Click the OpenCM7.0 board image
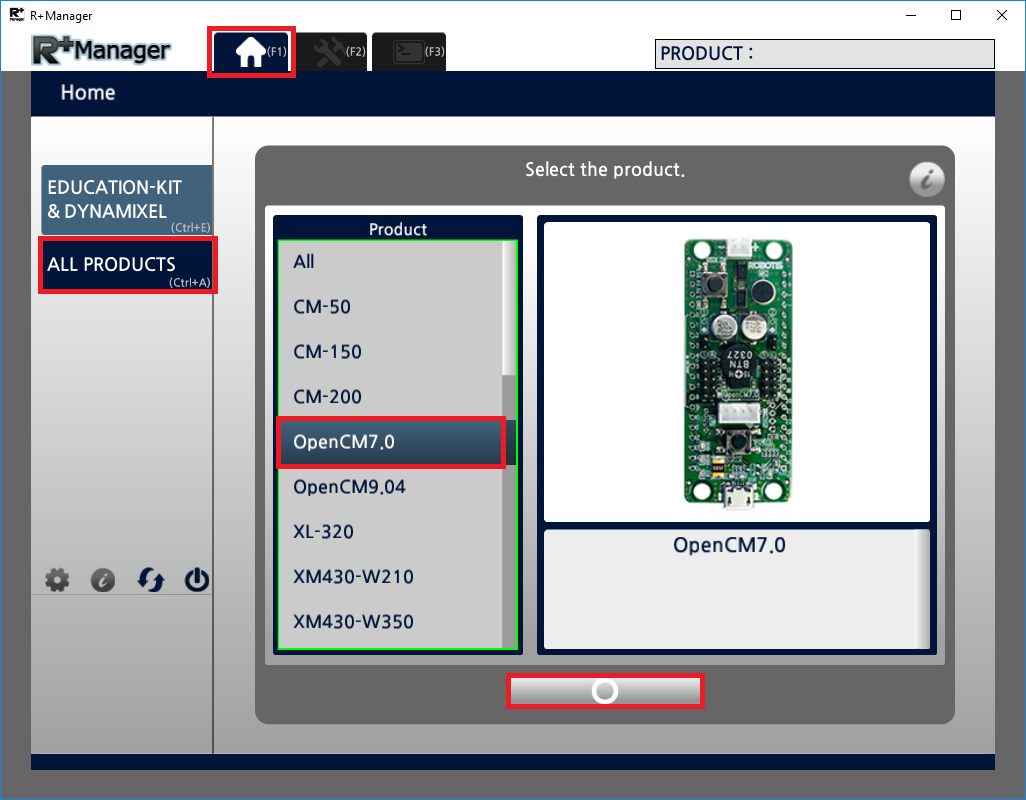This screenshot has width=1026, height=800. (737, 370)
